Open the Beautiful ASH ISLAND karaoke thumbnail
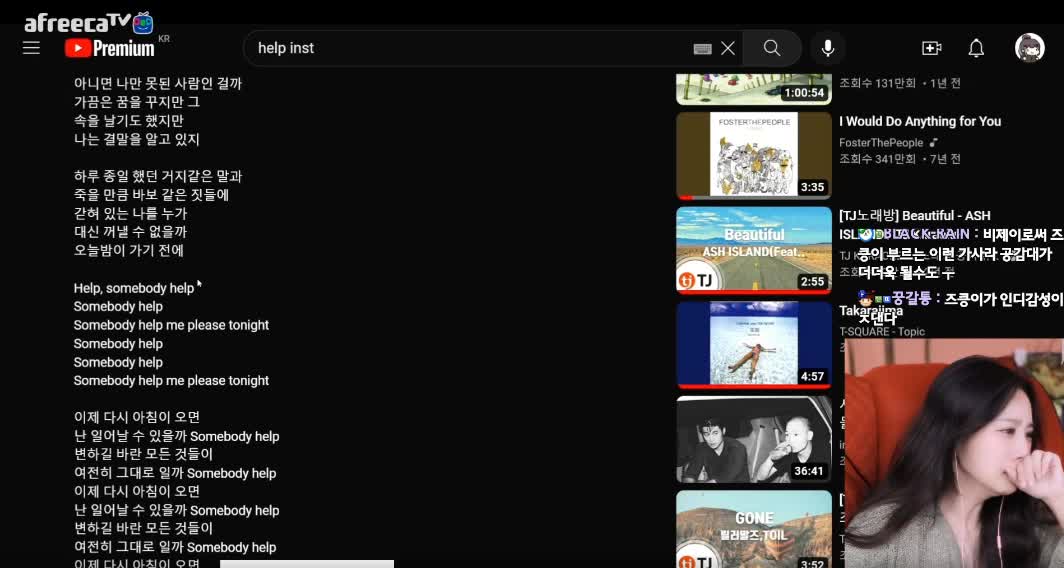The width and height of the screenshot is (1064, 568). point(753,250)
